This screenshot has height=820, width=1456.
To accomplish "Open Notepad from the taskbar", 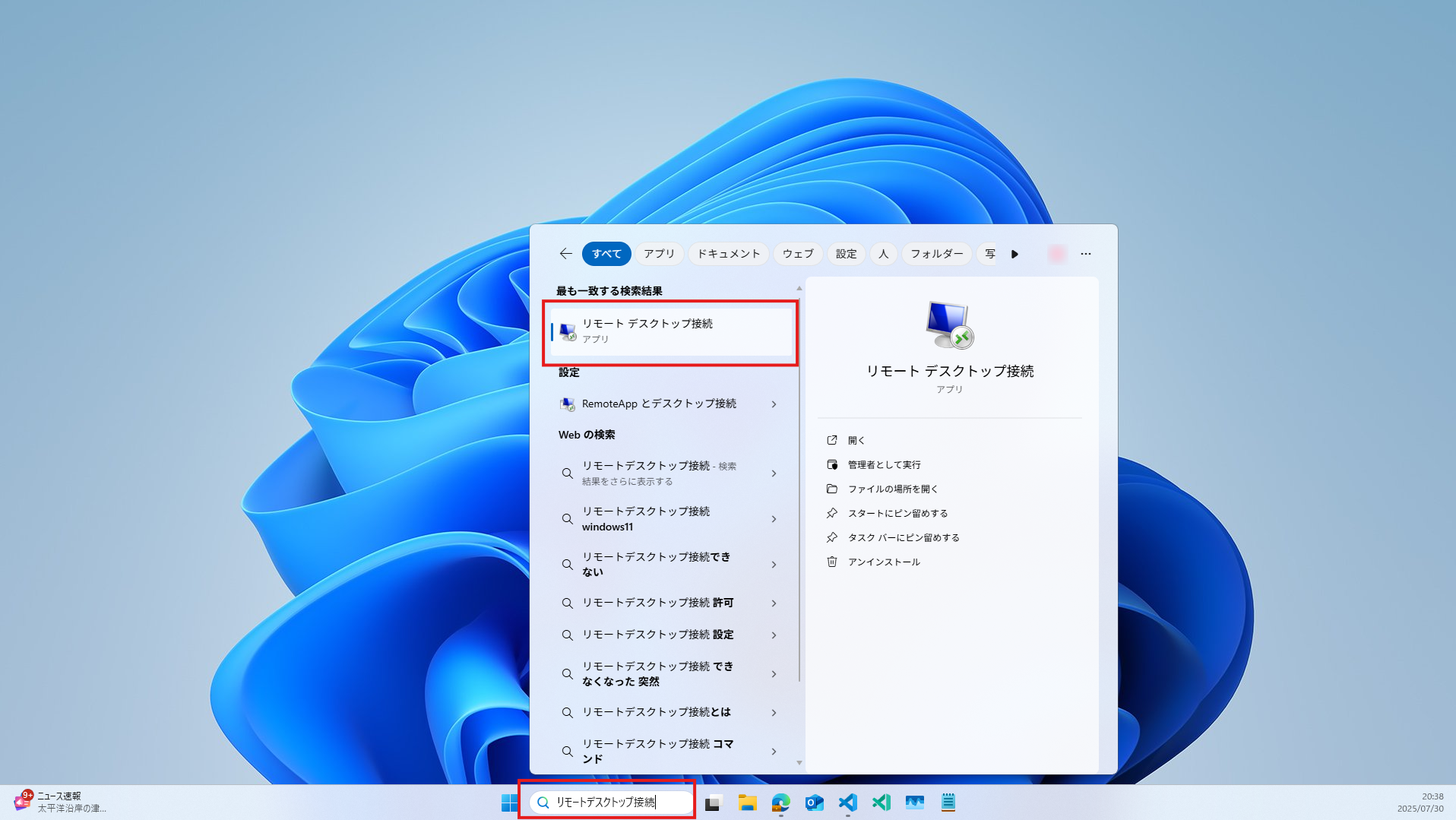I will (948, 802).
